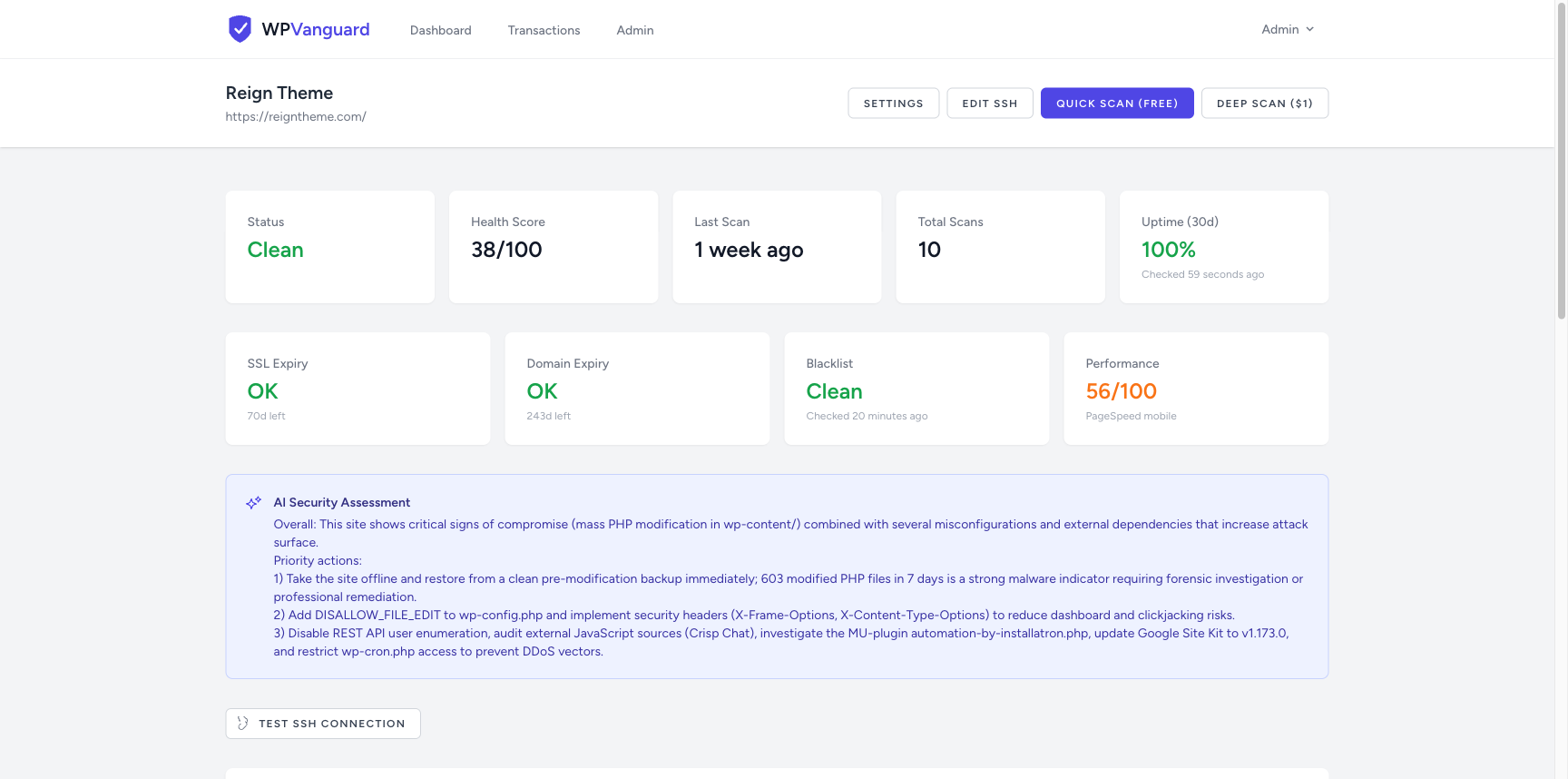Click the Performance '56/100' value
This screenshot has width=1568, height=779.
1121,391
